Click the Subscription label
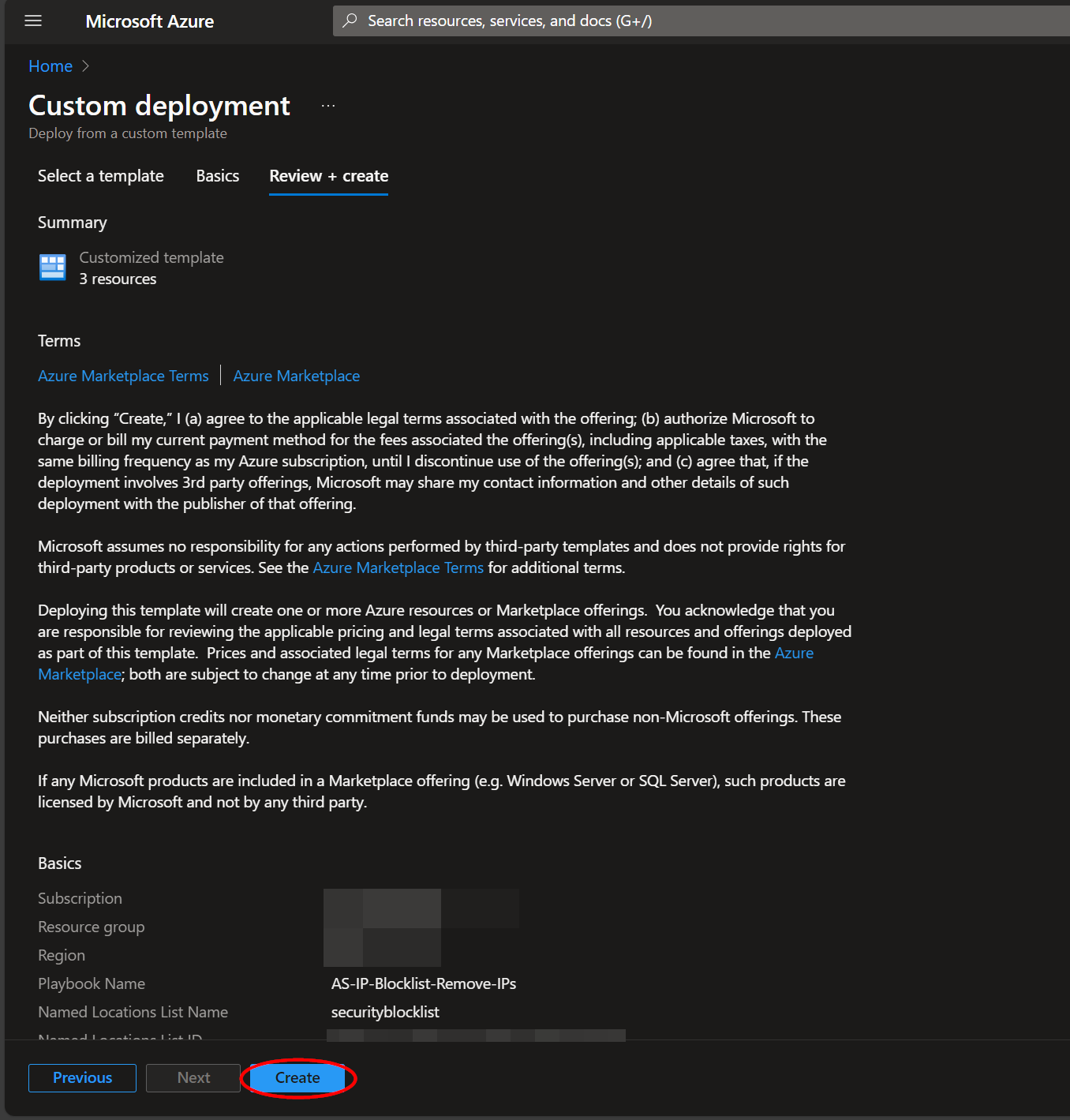This screenshot has width=1070, height=1120. (80, 898)
